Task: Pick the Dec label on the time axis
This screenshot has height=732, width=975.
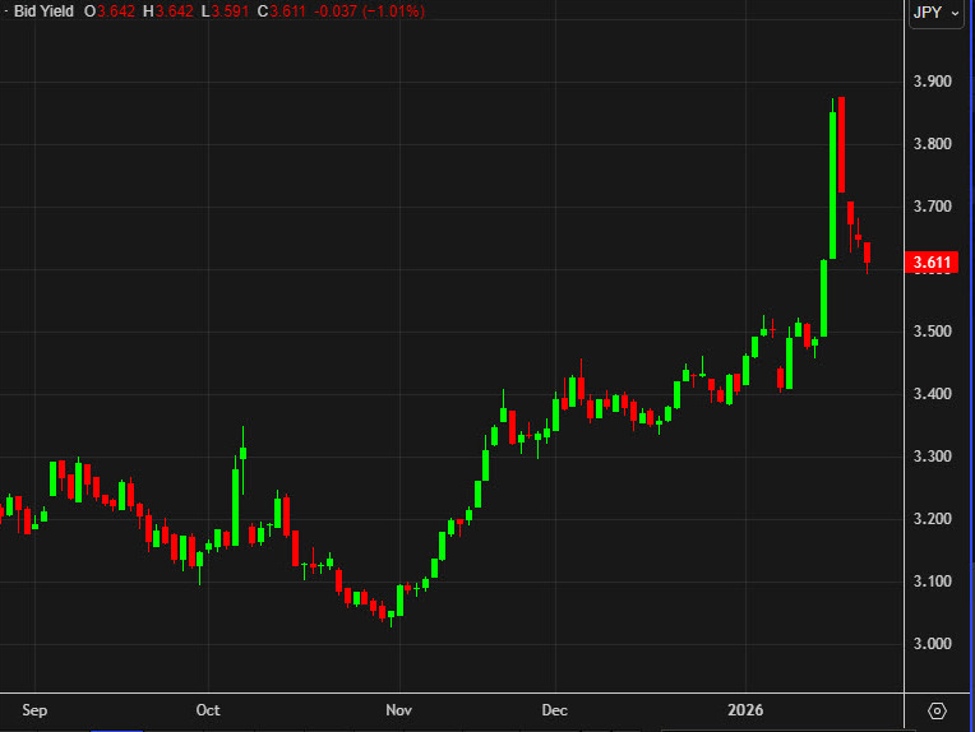Action: [554, 711]
